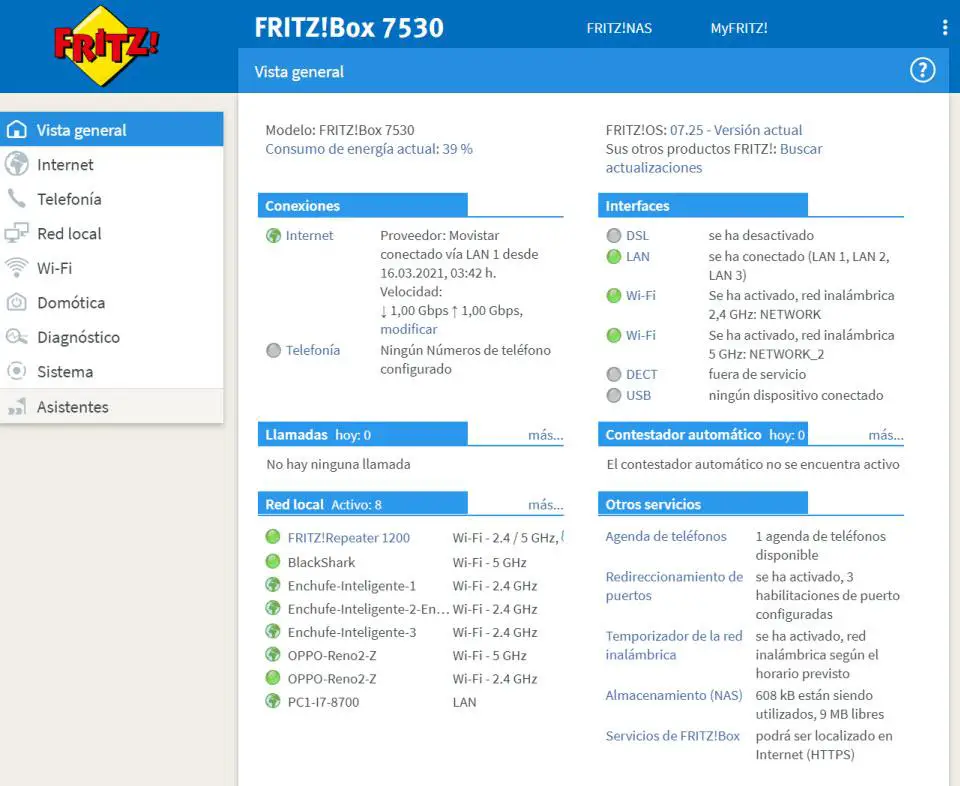
Task: Click the modificar speed link
Action: point(408,329)
